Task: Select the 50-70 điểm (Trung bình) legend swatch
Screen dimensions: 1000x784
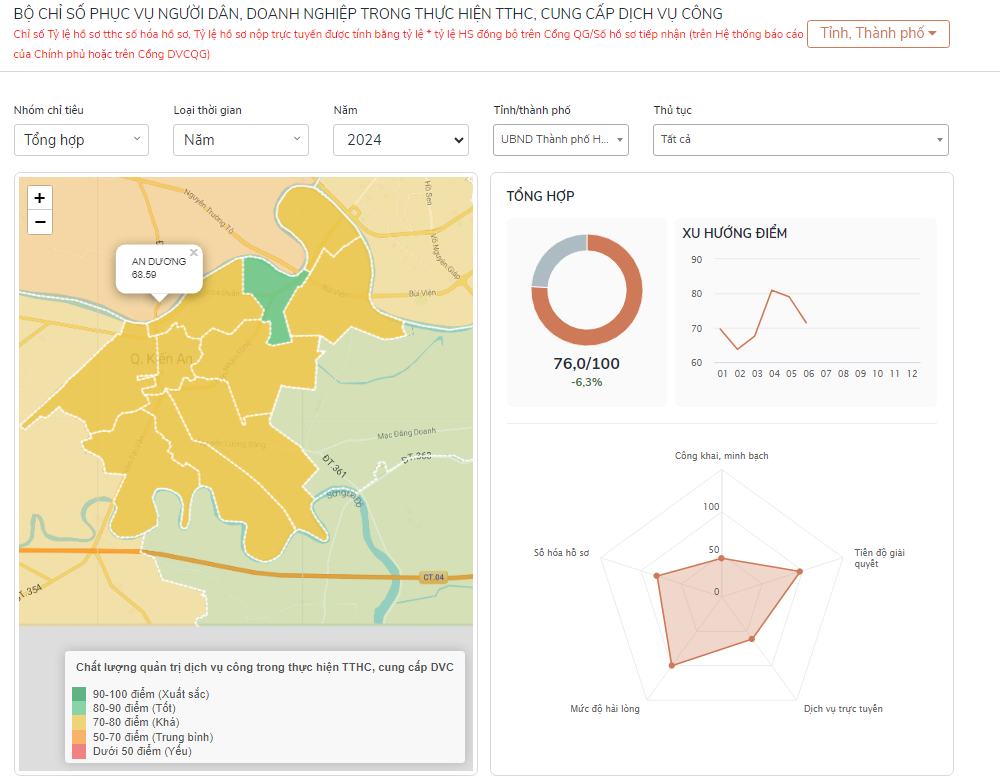Action: [79, 737]
